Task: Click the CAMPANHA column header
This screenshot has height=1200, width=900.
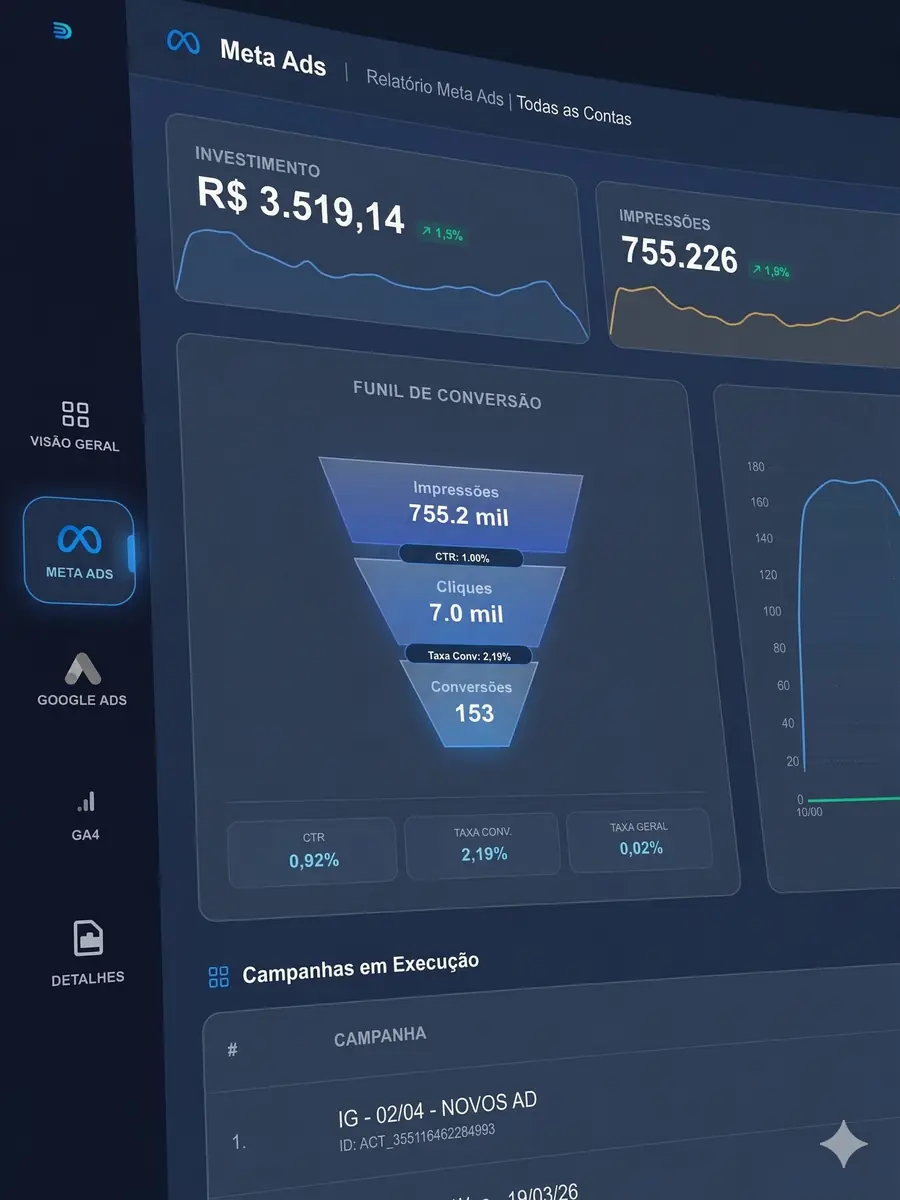Action: click(x=380, y=1036)
